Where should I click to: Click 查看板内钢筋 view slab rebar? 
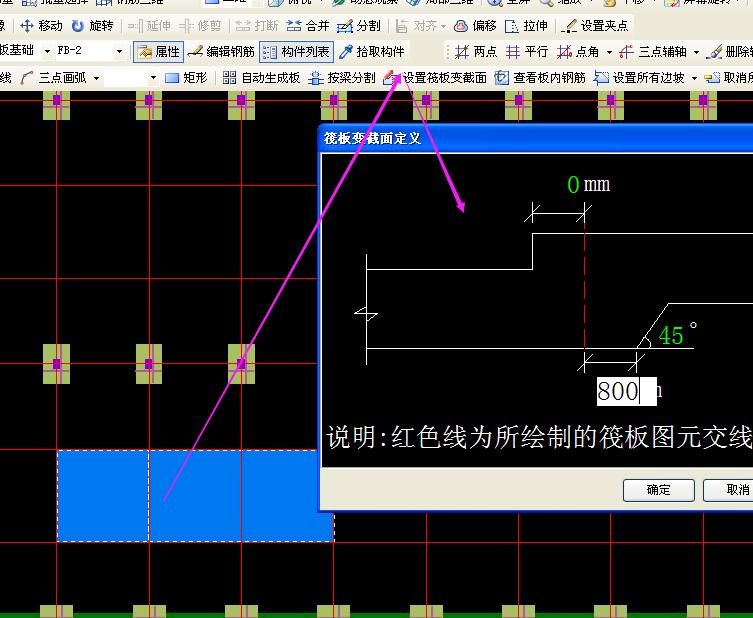tap(540, 77)
